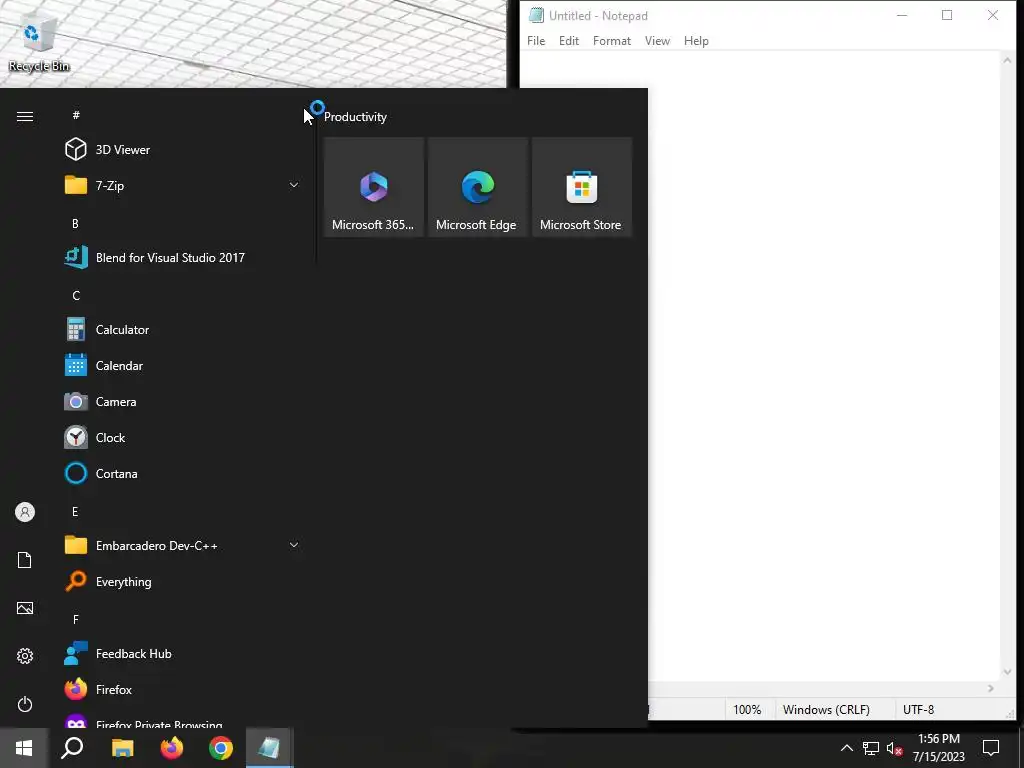
Task: Launch Firefox from the taskbar
Action: coord(172,748)
